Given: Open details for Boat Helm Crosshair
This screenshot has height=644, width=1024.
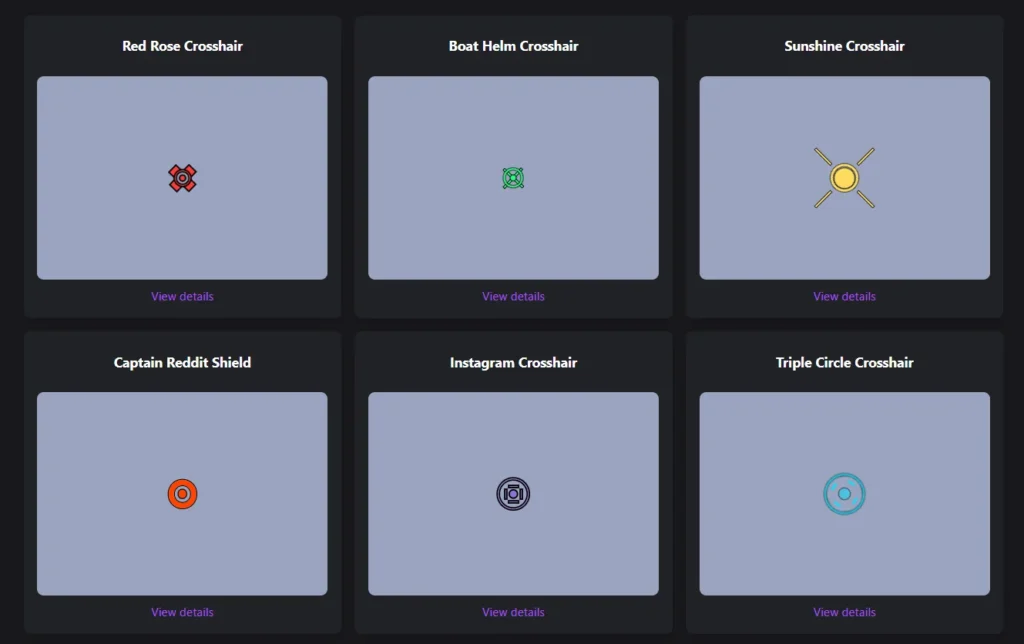Looking at the screenshot, I should pyautogui.click(x=513, y=296).
